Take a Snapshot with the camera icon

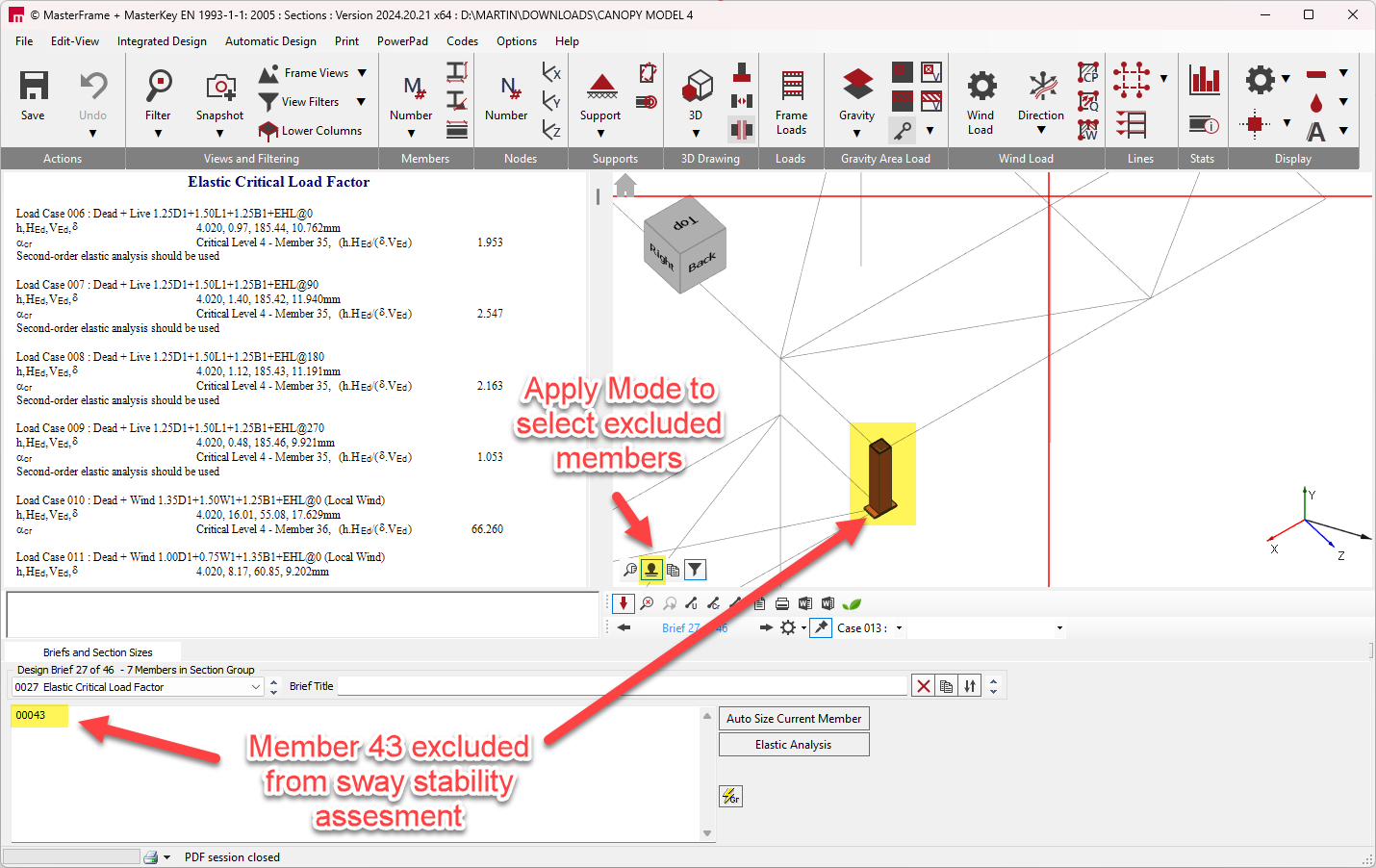tap(220, 87)
